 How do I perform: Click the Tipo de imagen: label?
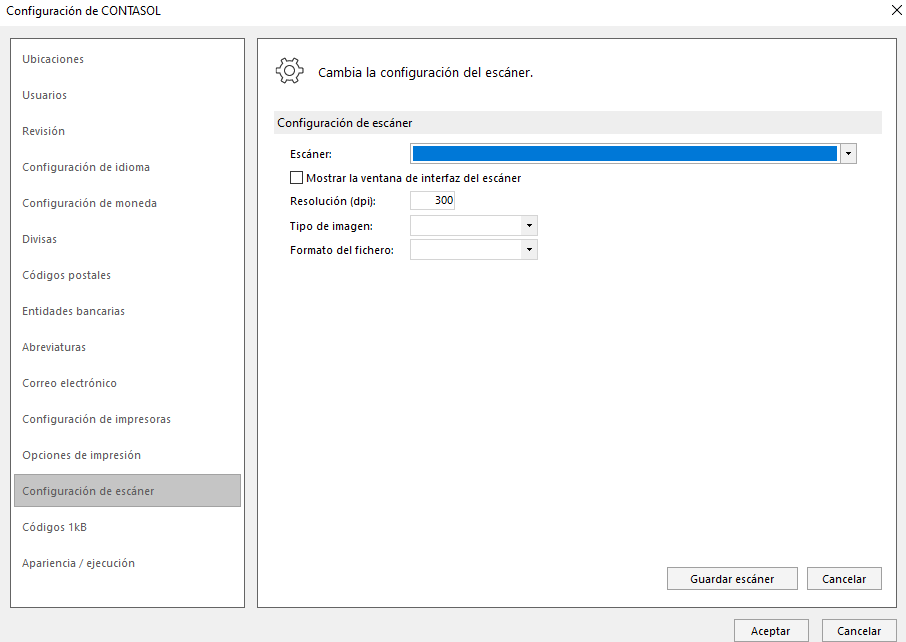tap(331, 226)
